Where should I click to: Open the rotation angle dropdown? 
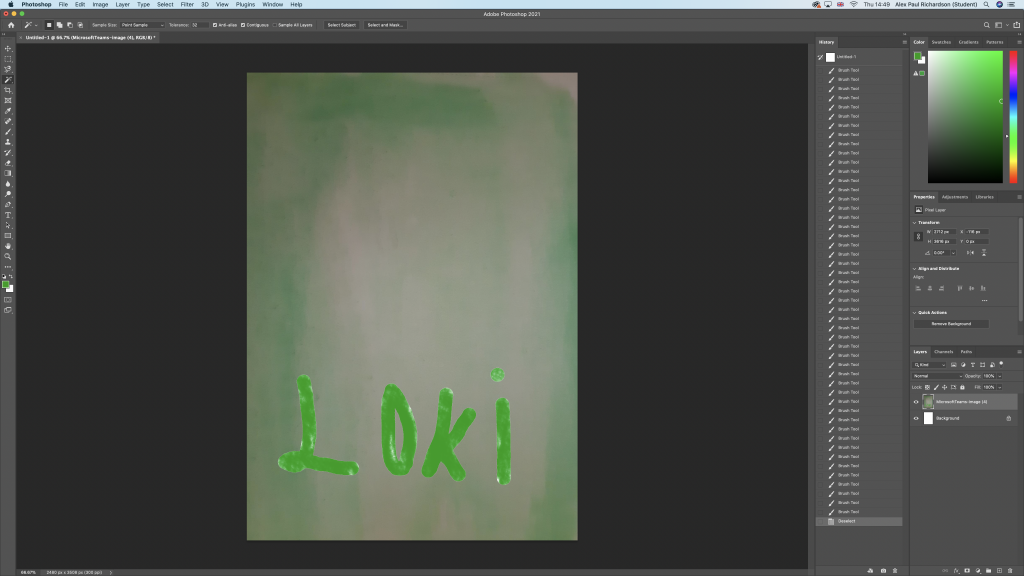[953, 253]
